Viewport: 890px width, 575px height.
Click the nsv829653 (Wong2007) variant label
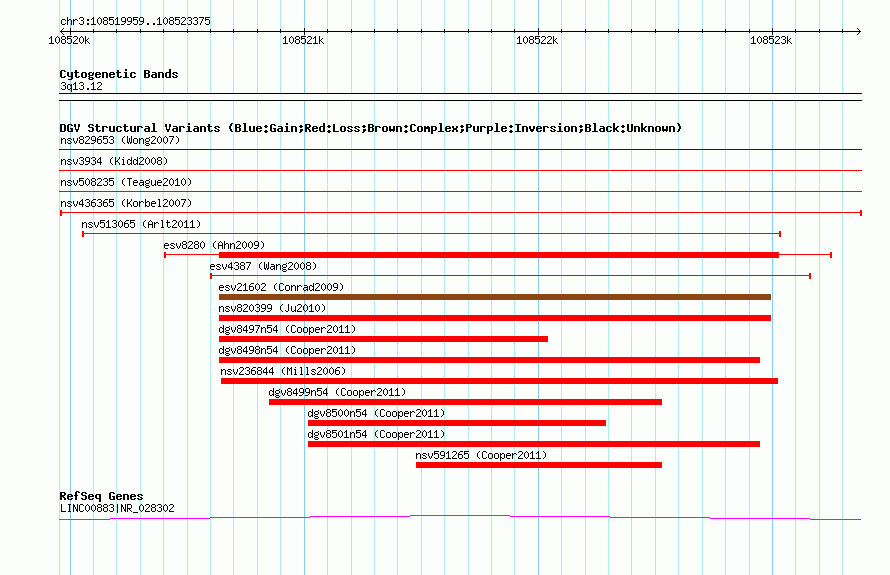tap(120, 140)
